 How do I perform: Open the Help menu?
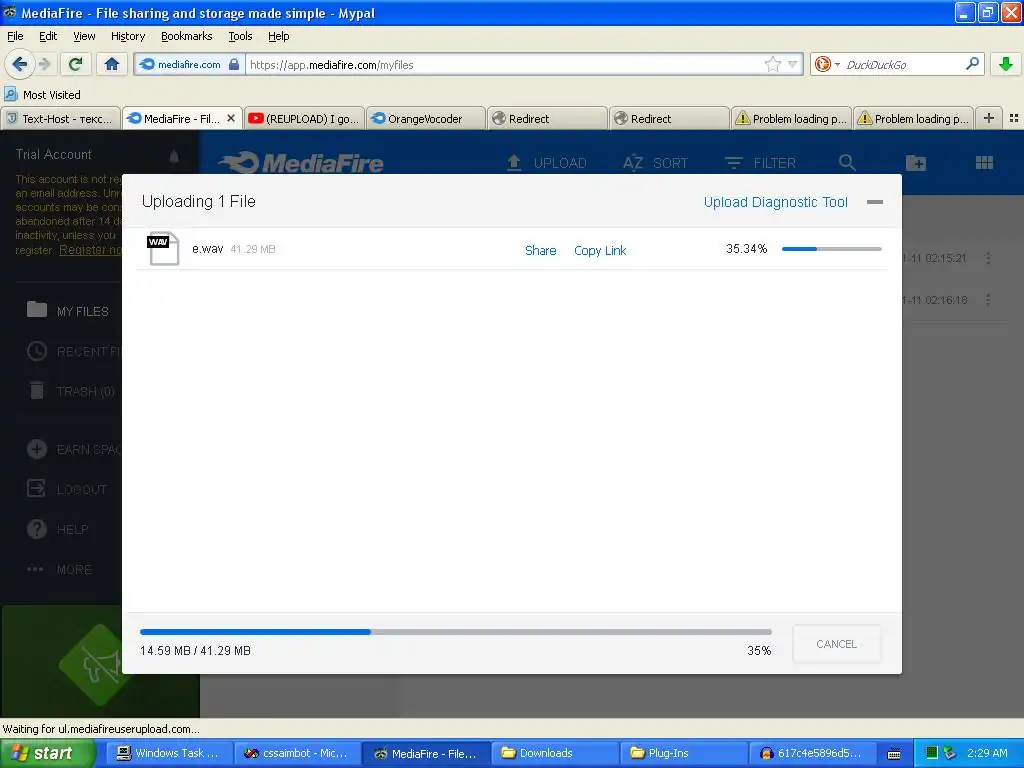pyautogui.click(x=278, y=36)
